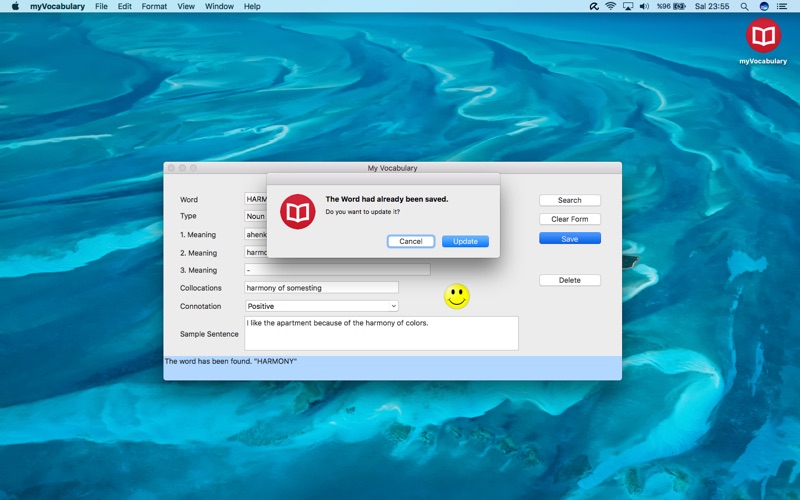
Task: Expand the Connotation dropdown showing Positive
Action: [x=322, y=306]
